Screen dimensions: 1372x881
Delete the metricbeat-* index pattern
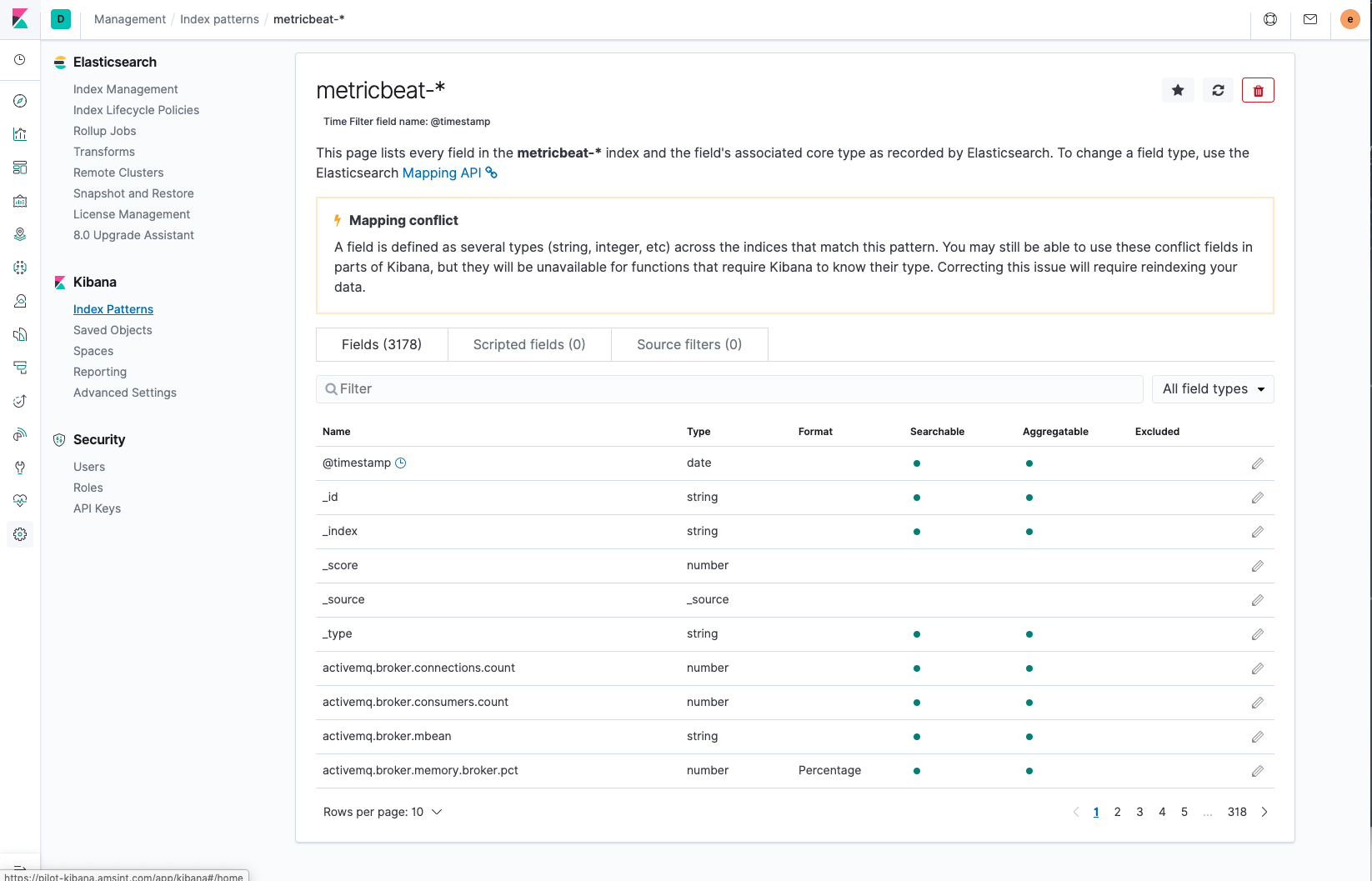pos(1258,90)
